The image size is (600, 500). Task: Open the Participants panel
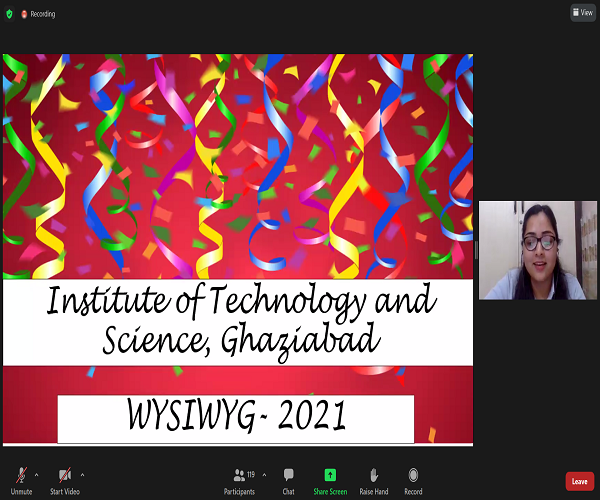click(239, 481)
